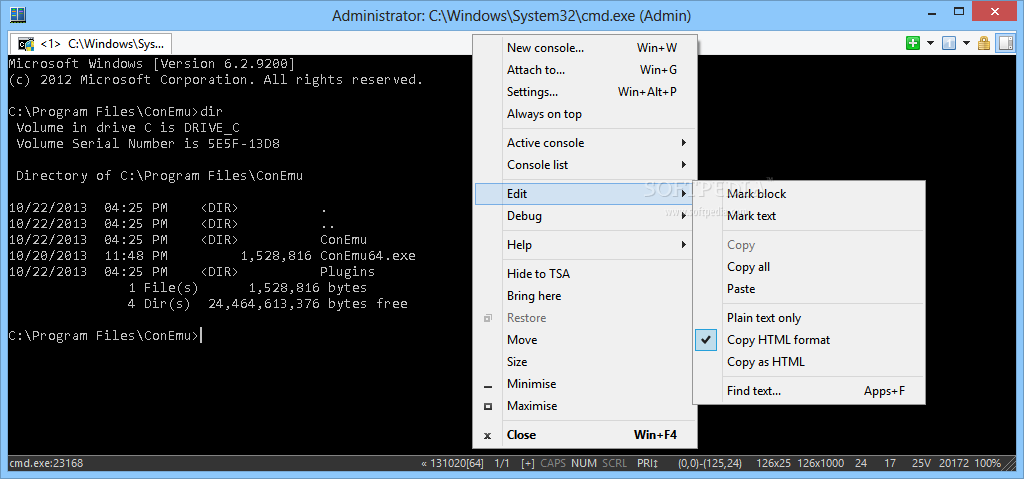Click the PRI priority indicator in status bar
The image size is (1024, 479).
click(x=648, y=463)
